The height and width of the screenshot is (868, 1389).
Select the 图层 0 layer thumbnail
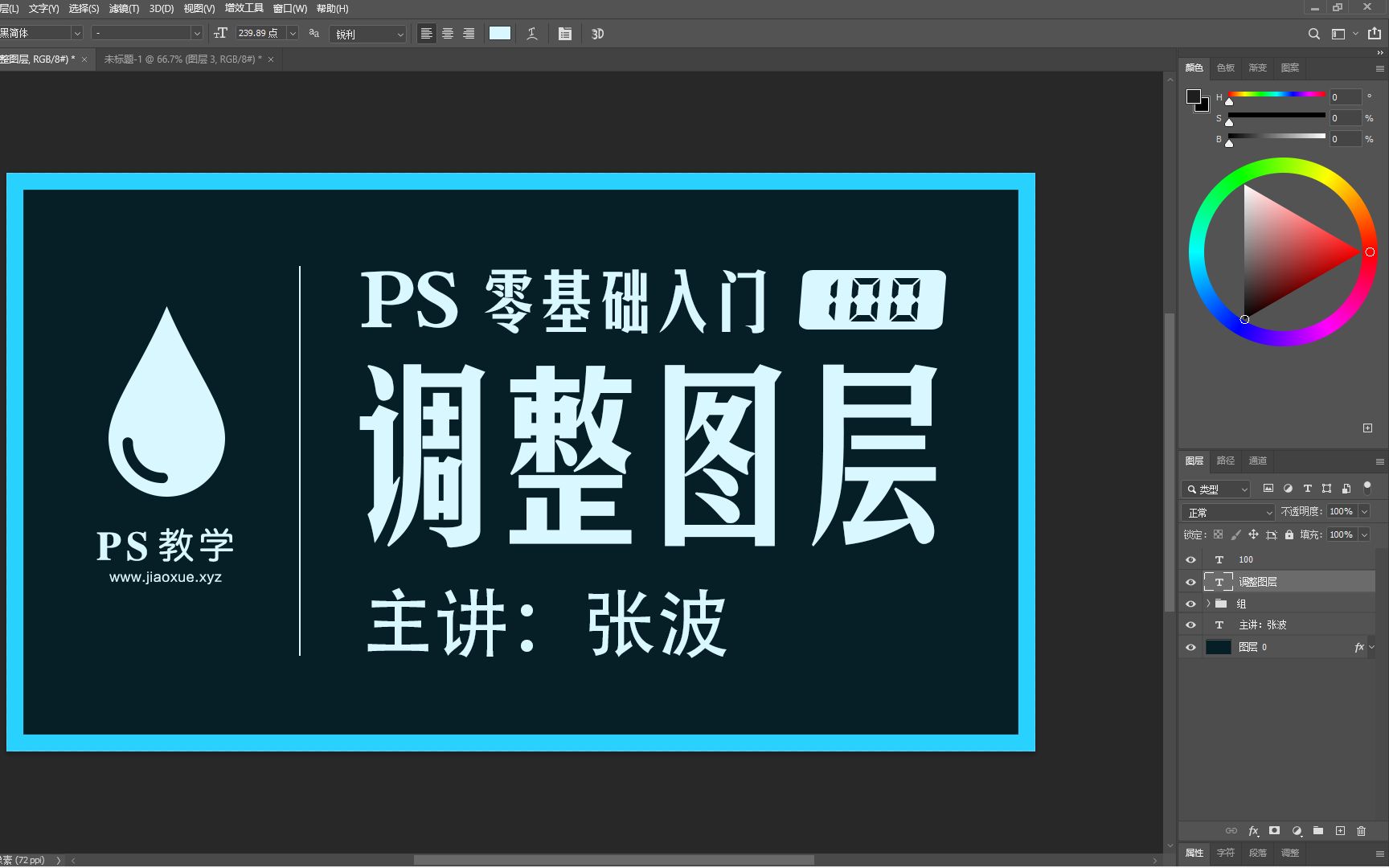(1219, 647)
